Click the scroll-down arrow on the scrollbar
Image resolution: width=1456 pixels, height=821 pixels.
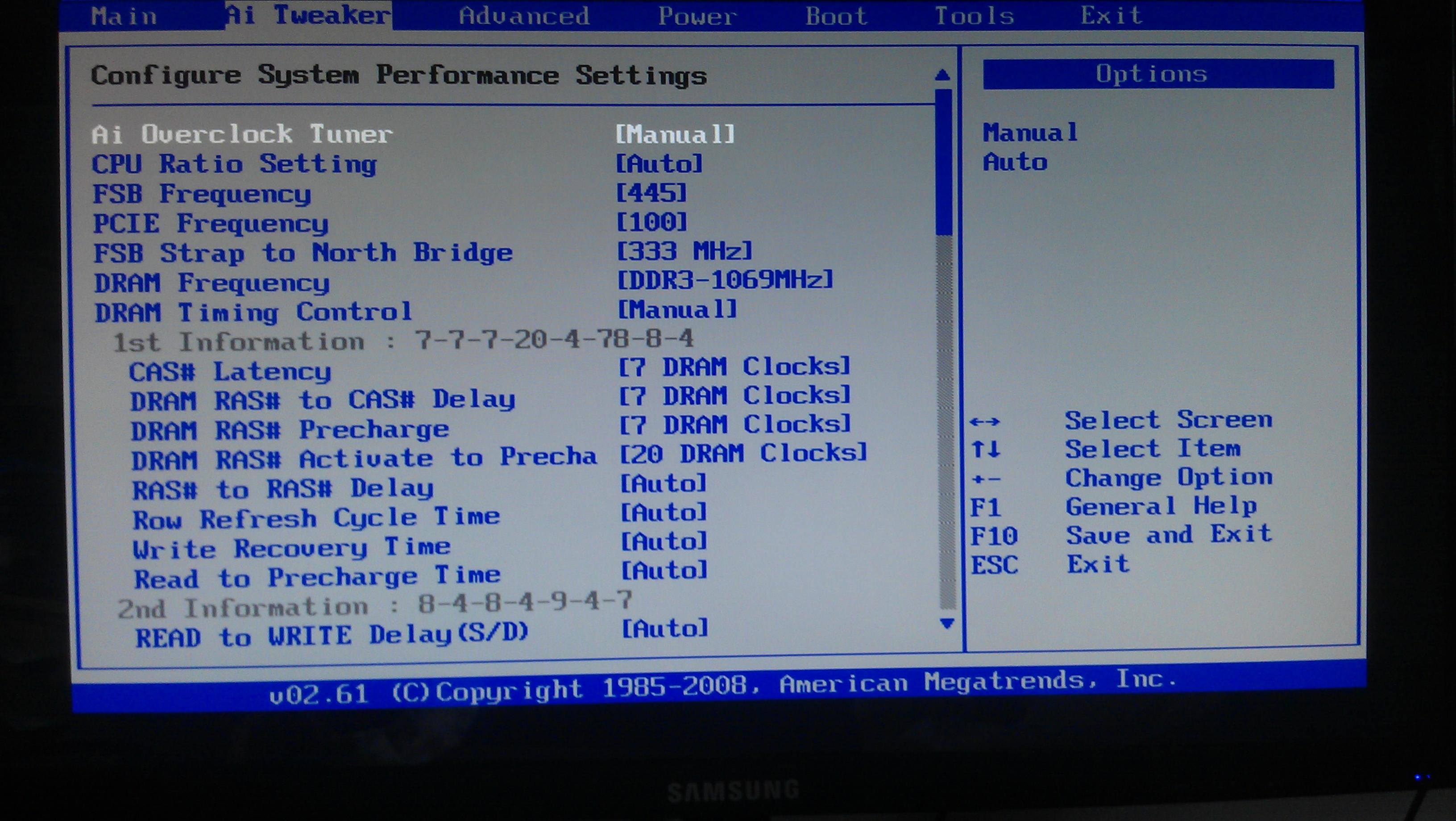click(x=947, y=623)
